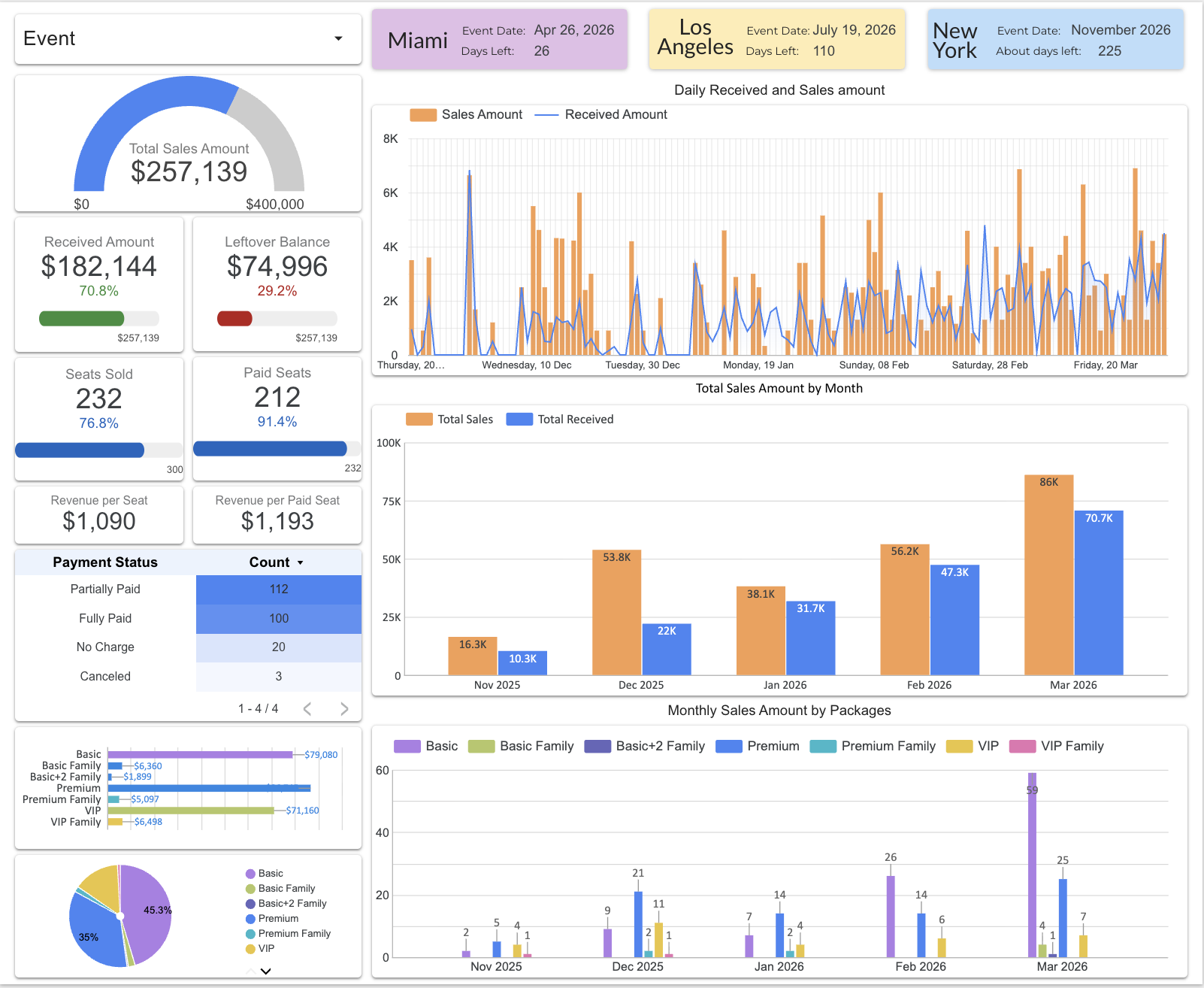Click the sort arrow on the Count column
The height and width of the screenshot is (988, 1204).
(302, 562)
